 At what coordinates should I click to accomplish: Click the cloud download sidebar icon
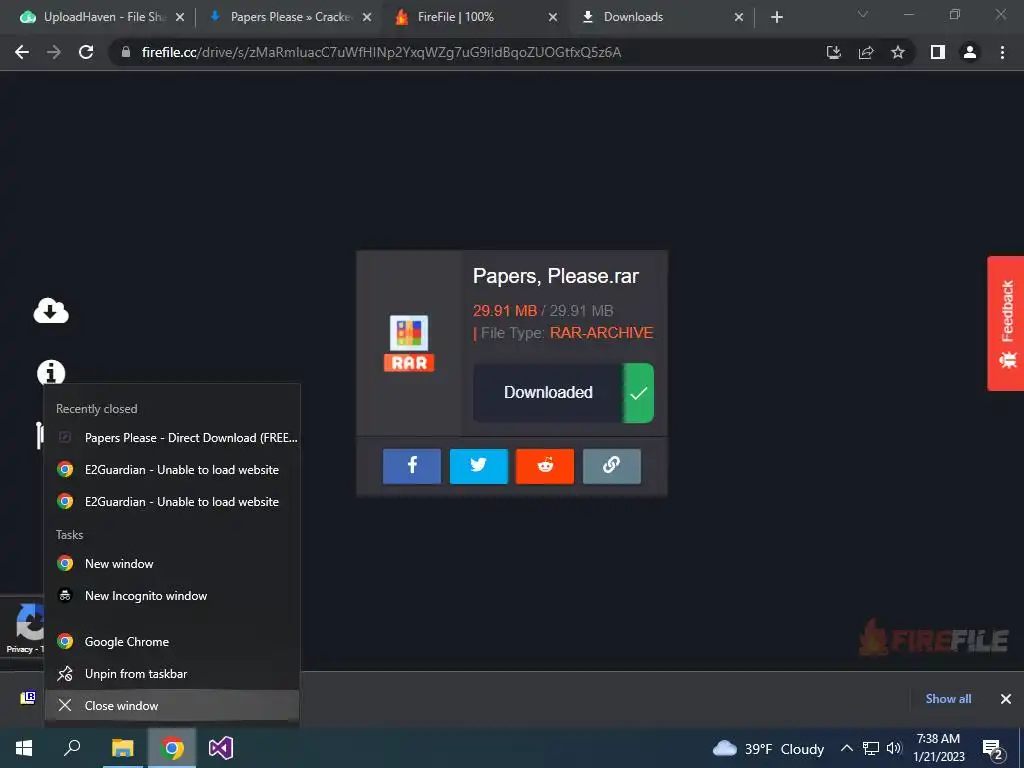(x=51, y=311)
